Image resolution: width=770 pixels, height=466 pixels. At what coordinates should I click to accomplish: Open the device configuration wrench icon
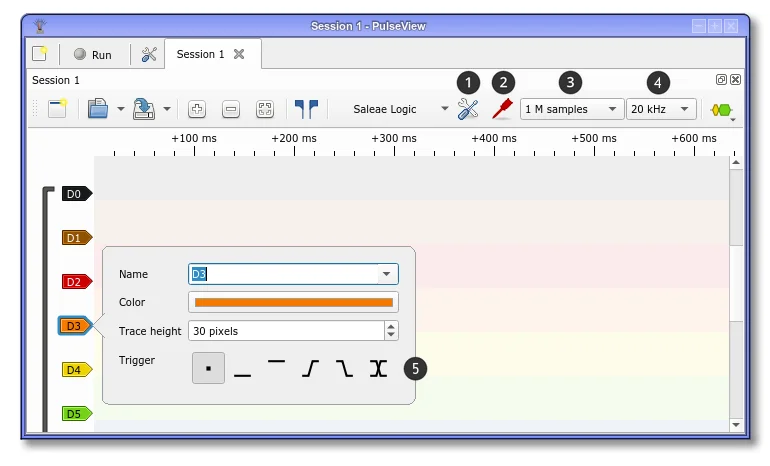[x=468, y=109]
